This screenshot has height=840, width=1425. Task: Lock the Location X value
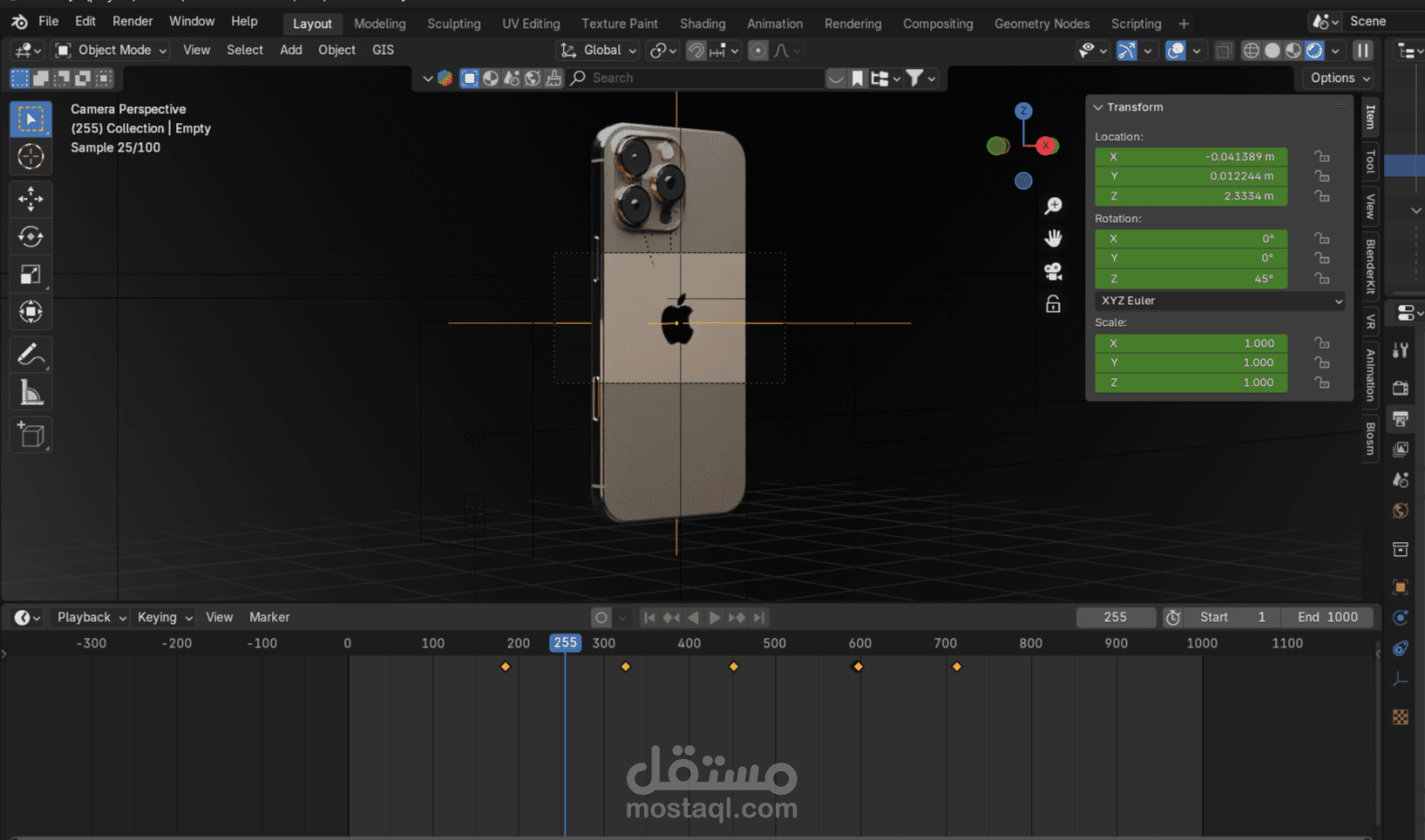coord(1322,157)
